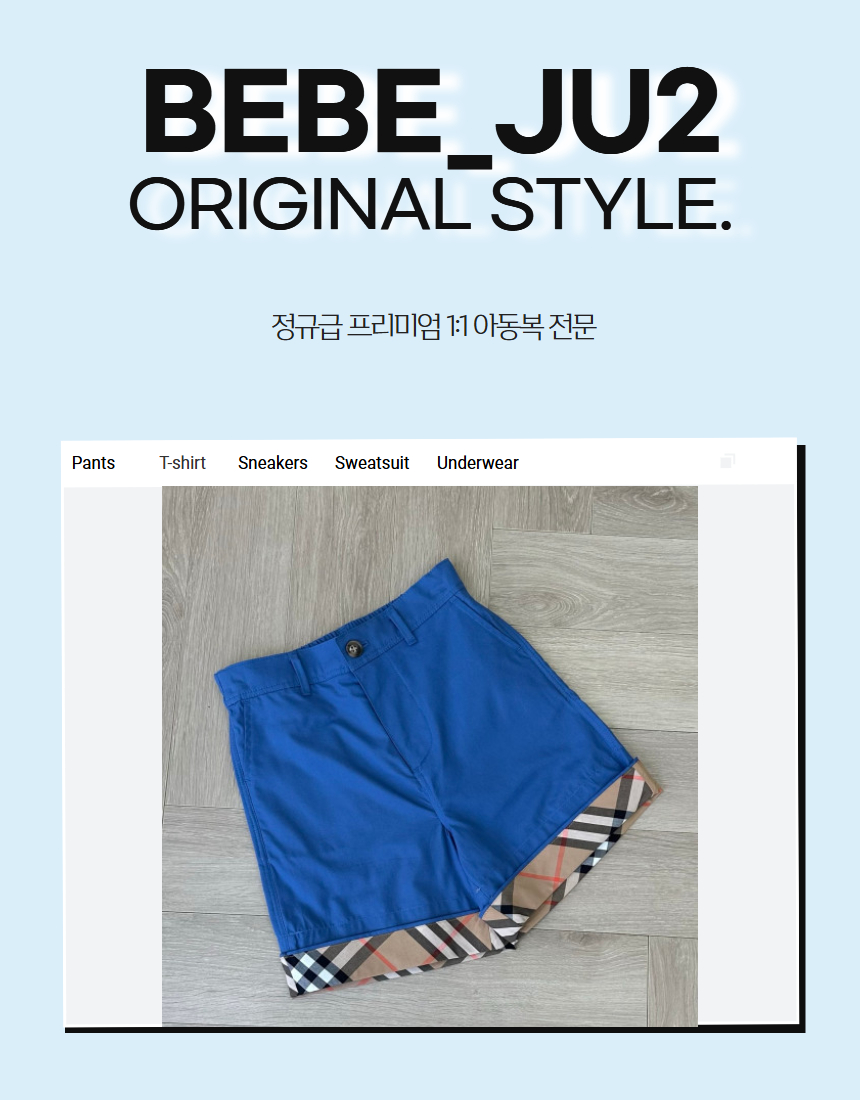This screenshot has width=860, height=1100.
Task: Click the gray panel left of the photo
Action: [113, 756]
